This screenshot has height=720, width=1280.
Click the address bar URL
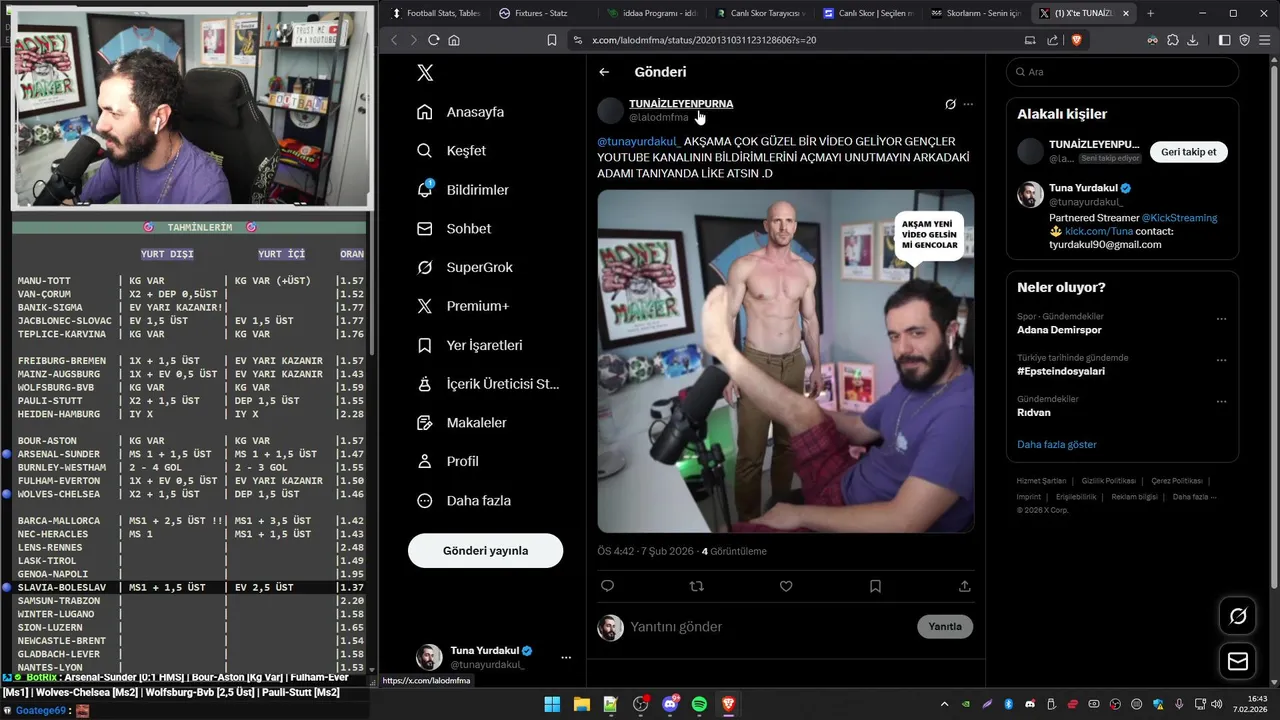coord(704,40)
